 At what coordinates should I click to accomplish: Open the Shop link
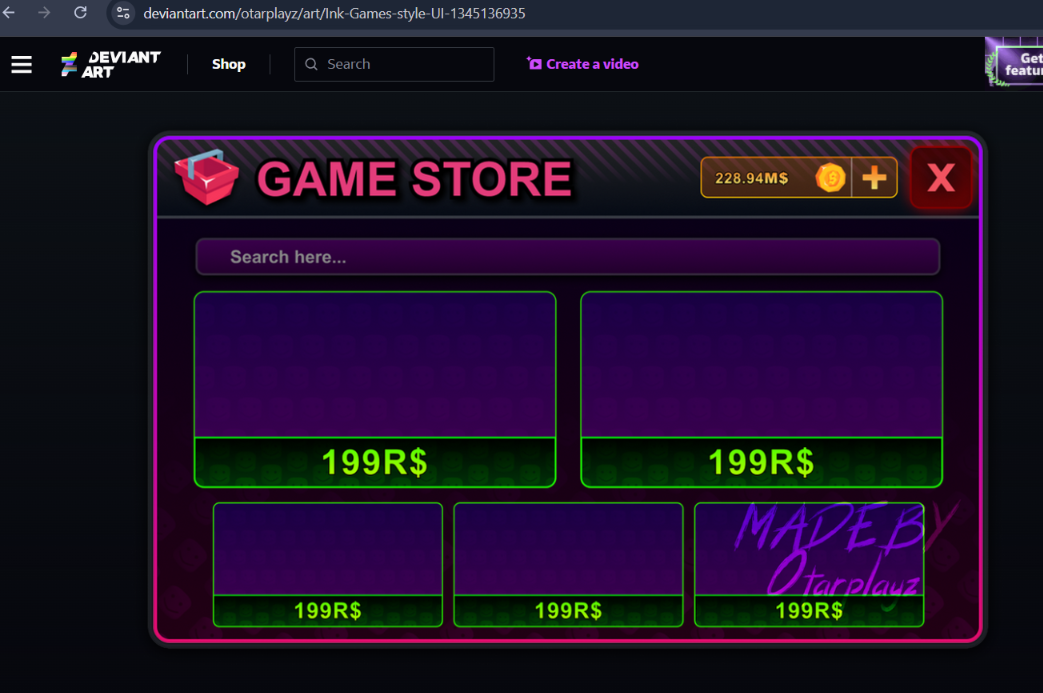(229, 65)
